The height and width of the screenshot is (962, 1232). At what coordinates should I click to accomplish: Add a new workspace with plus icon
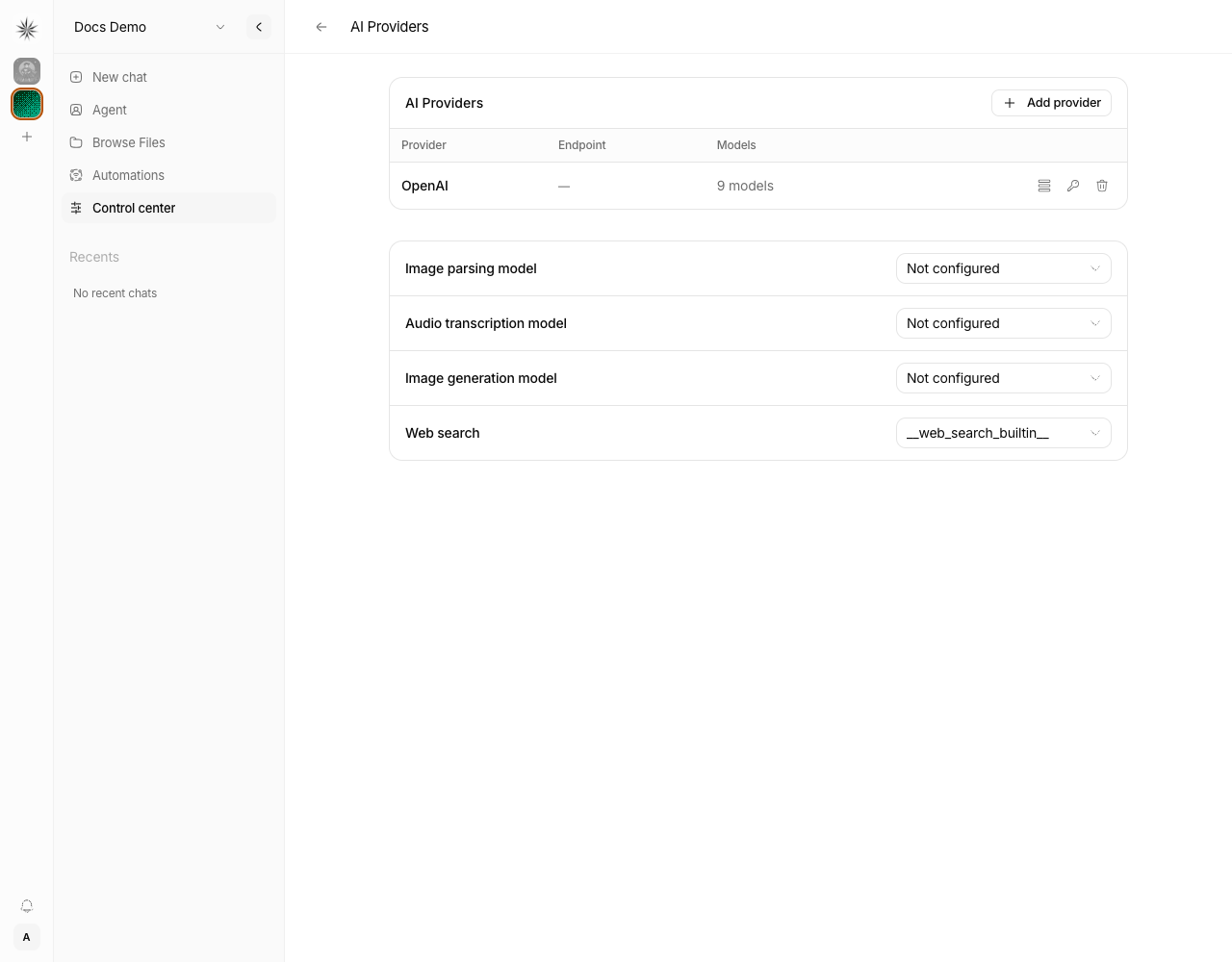click(27, 137)
